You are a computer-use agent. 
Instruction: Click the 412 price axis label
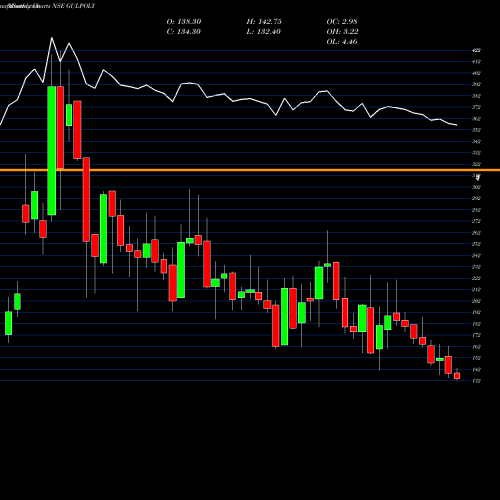[476, 62]
